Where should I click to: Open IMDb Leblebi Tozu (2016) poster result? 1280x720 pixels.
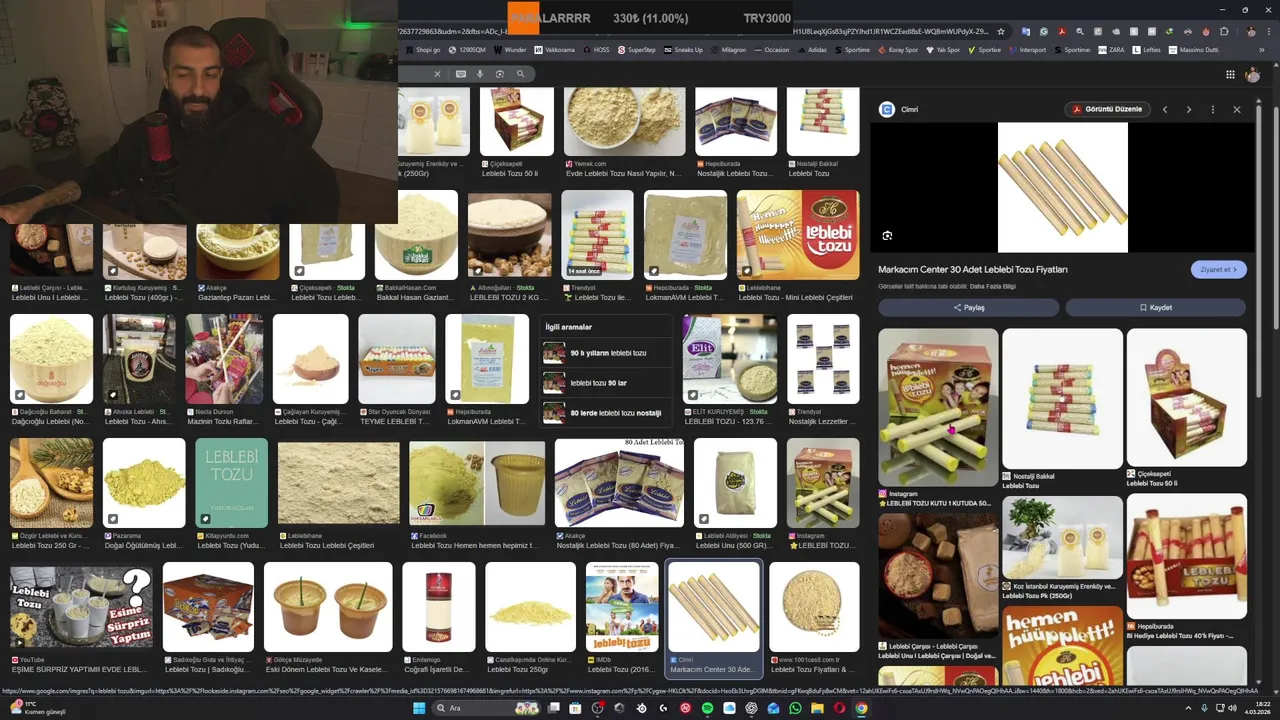[622, 607]
